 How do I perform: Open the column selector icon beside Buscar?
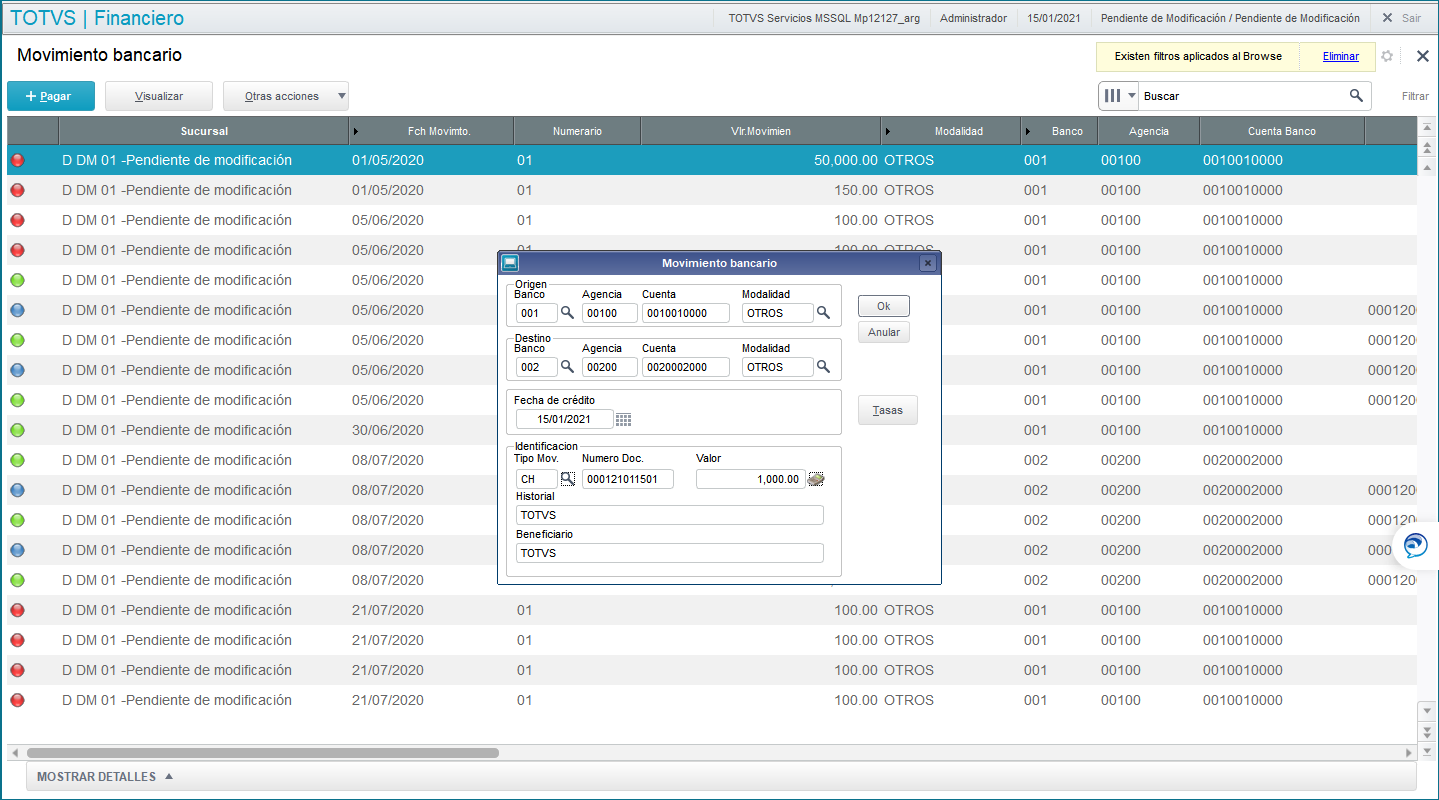pos(1112,96)
